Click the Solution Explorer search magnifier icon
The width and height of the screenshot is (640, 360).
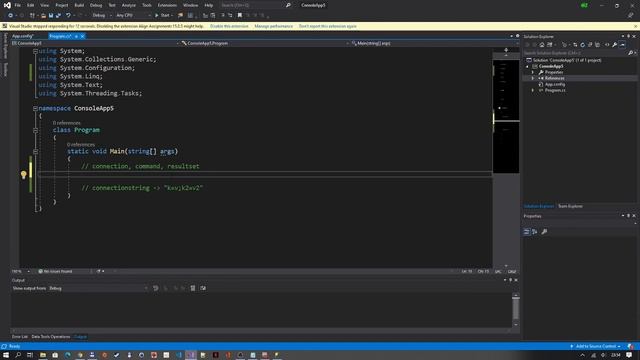(x=631, y=53)
